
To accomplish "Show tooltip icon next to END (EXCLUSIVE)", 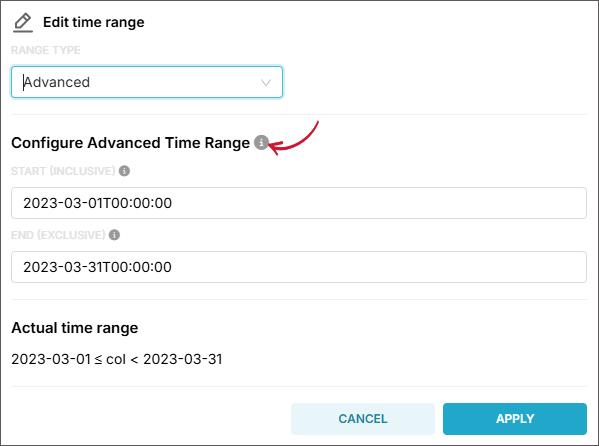I will point(114,235).
